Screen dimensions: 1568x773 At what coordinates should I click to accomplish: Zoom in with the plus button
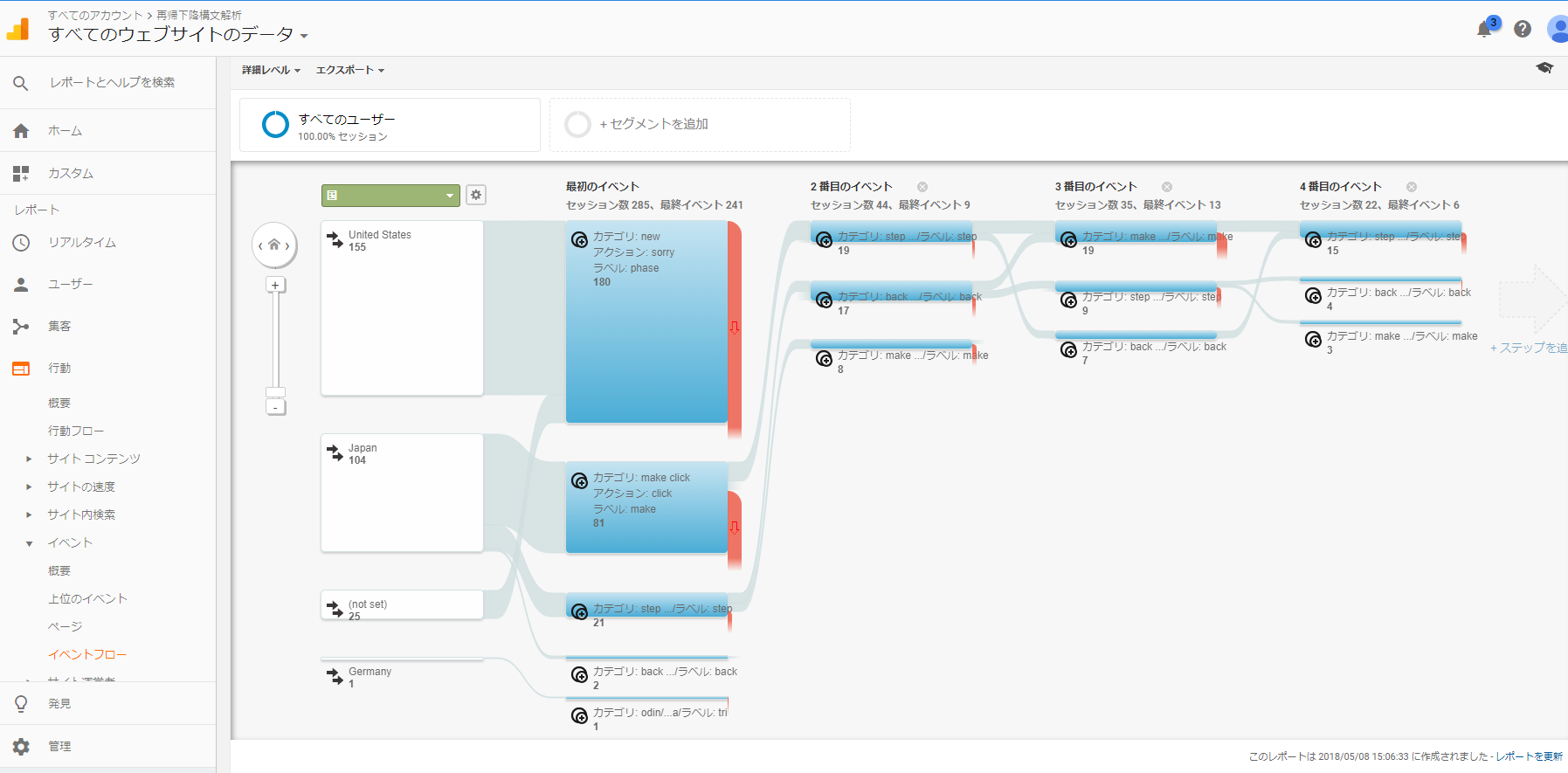[275, 285]
